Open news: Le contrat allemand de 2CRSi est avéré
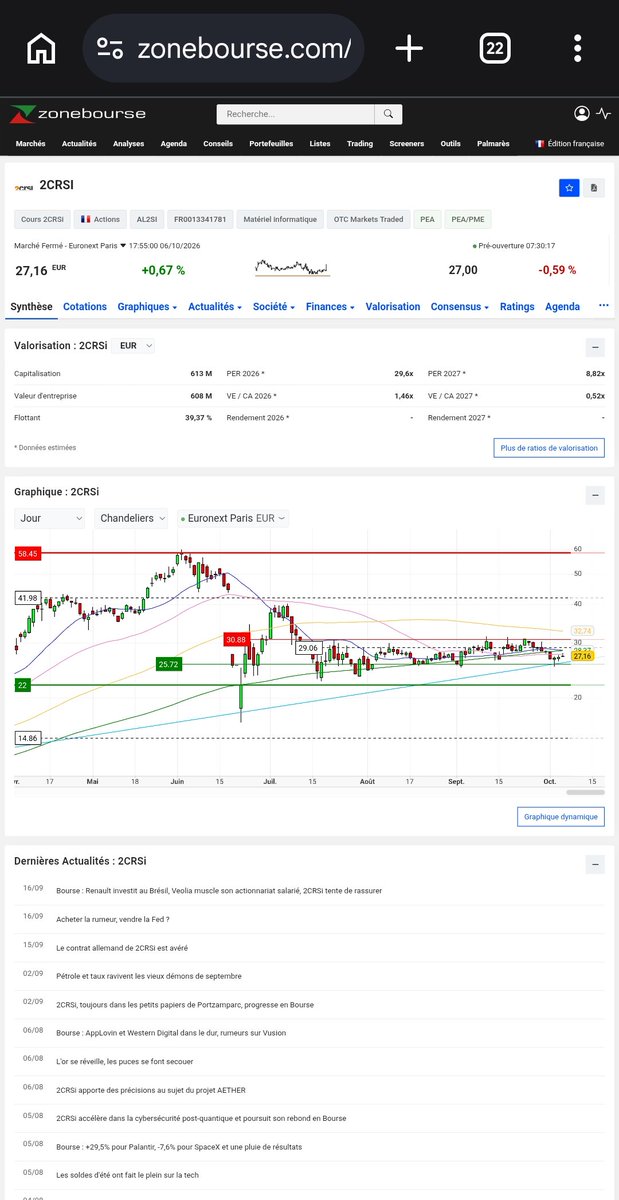 pyautogui.click(x=122, y=947)
